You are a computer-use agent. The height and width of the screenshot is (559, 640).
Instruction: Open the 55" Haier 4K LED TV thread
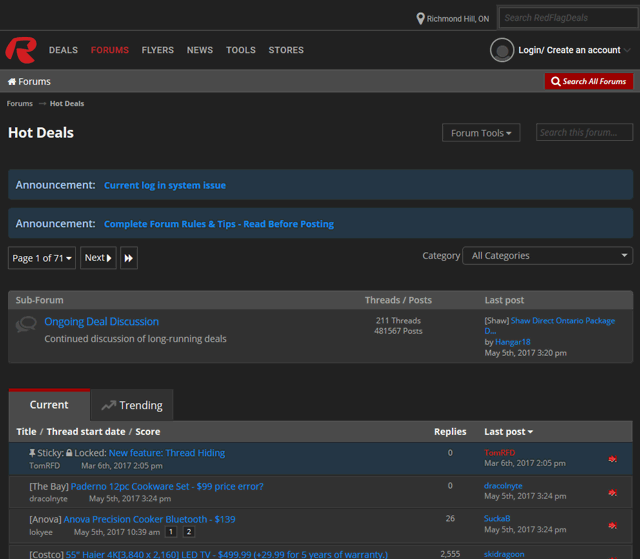tap(227, 555)
